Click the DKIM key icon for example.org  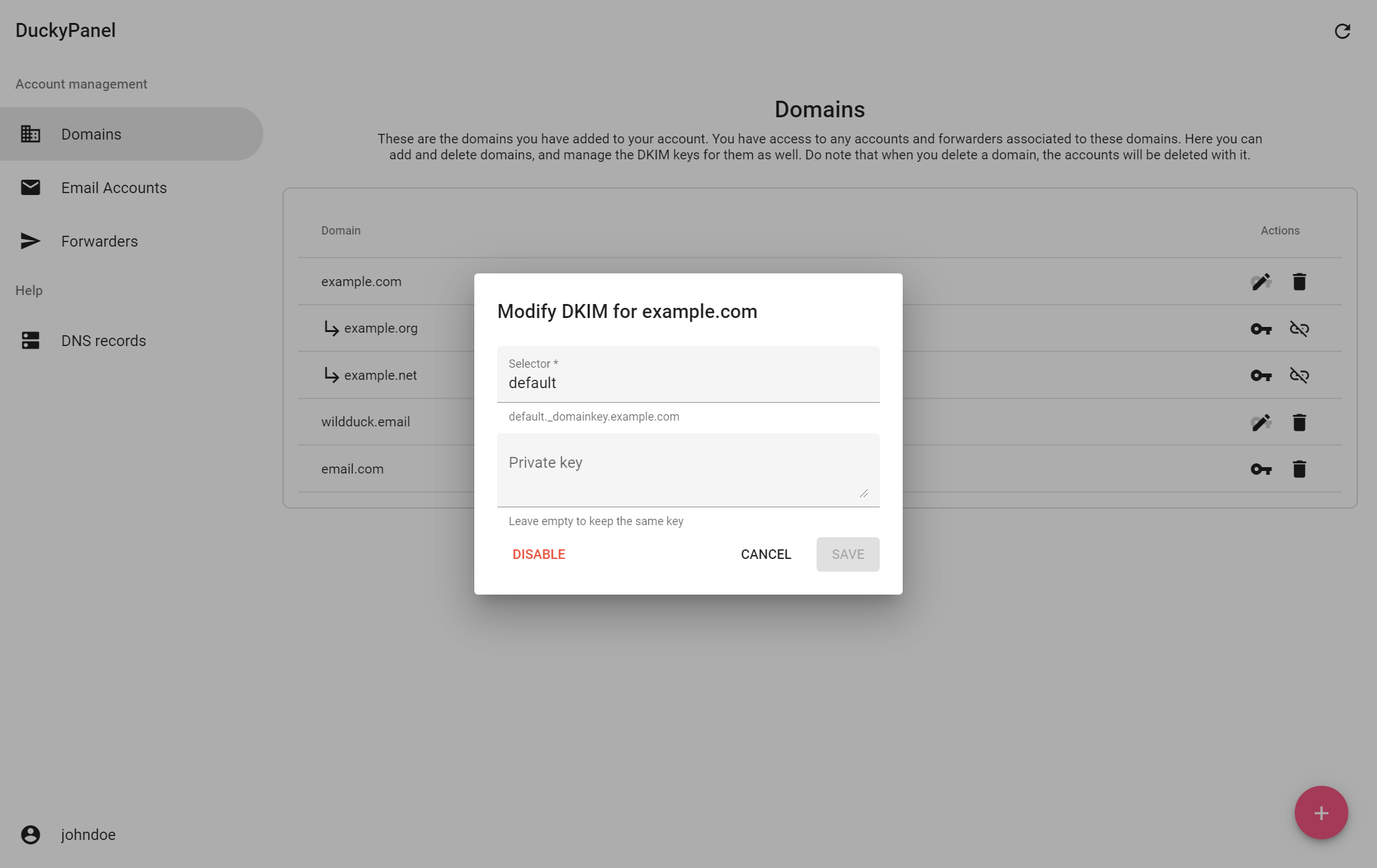coord(1261,328)
